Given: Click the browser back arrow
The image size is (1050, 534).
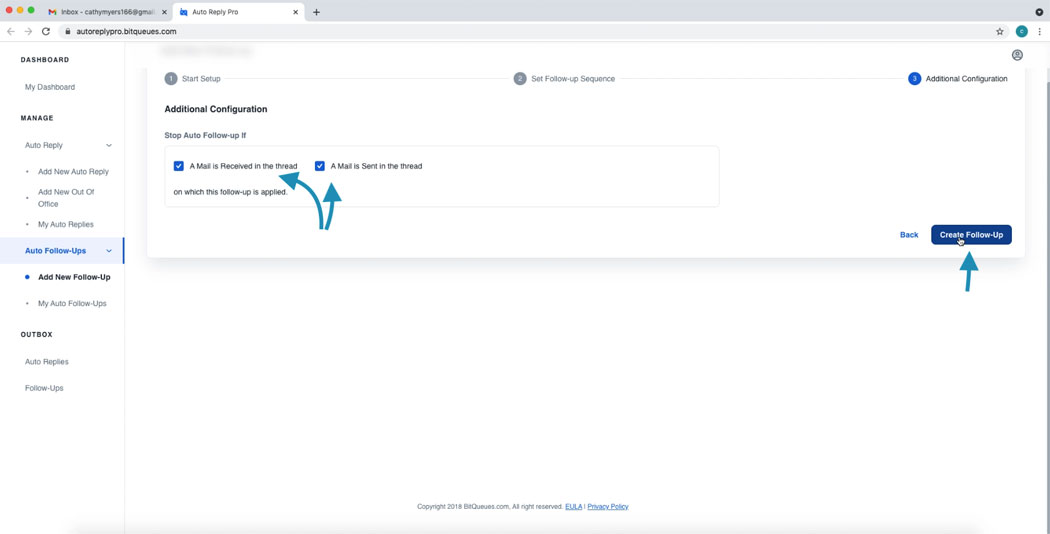Looking at the screenshot, I should (x=11, y=31).
